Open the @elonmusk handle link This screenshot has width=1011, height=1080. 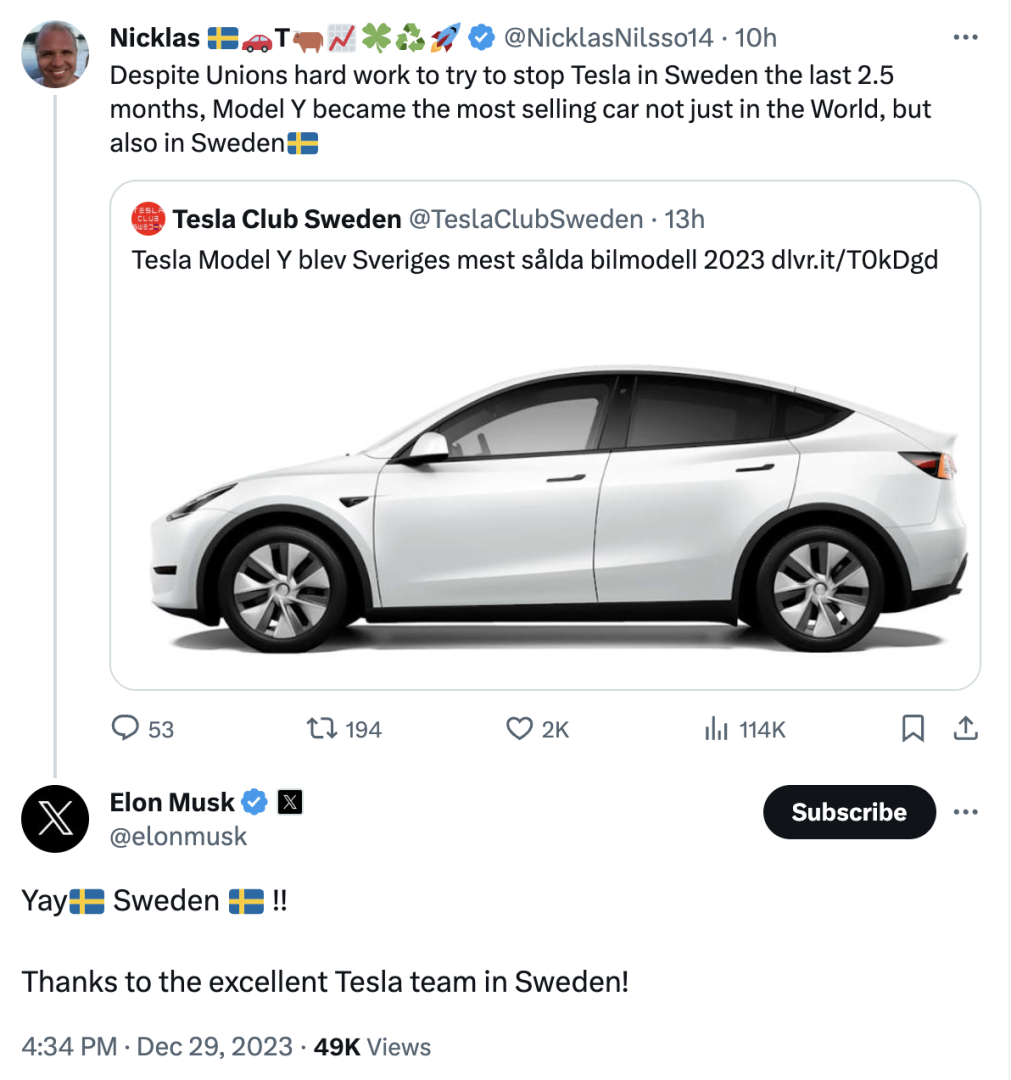pyautogui.click(x=178, y=836)
